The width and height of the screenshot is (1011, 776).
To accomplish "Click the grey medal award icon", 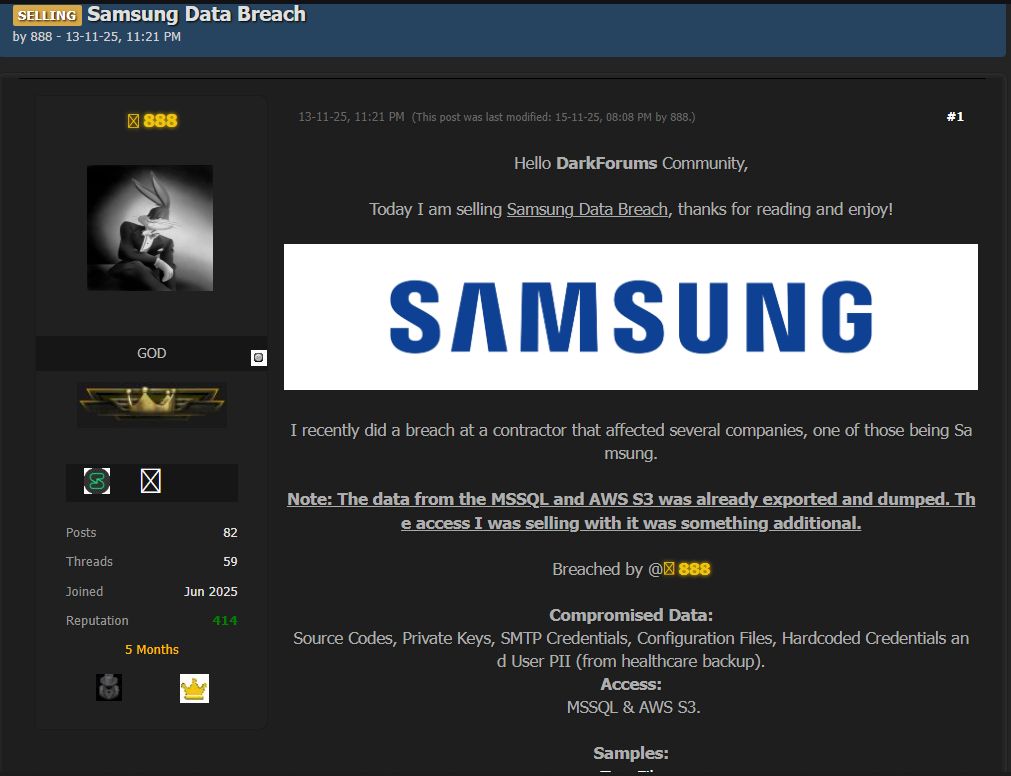I will tap(109, 687).
